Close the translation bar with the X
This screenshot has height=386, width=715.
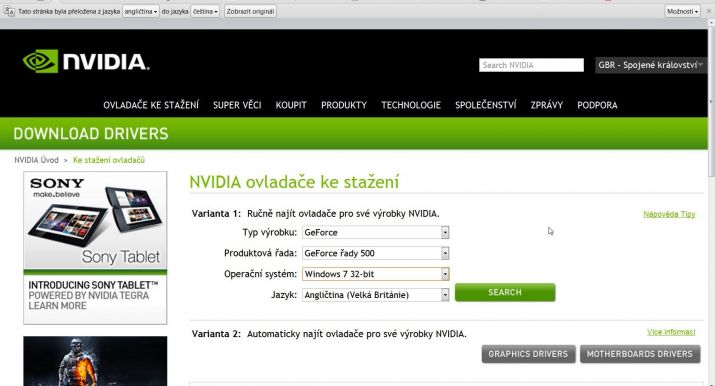pyautogui.click(x=709, y=11)
